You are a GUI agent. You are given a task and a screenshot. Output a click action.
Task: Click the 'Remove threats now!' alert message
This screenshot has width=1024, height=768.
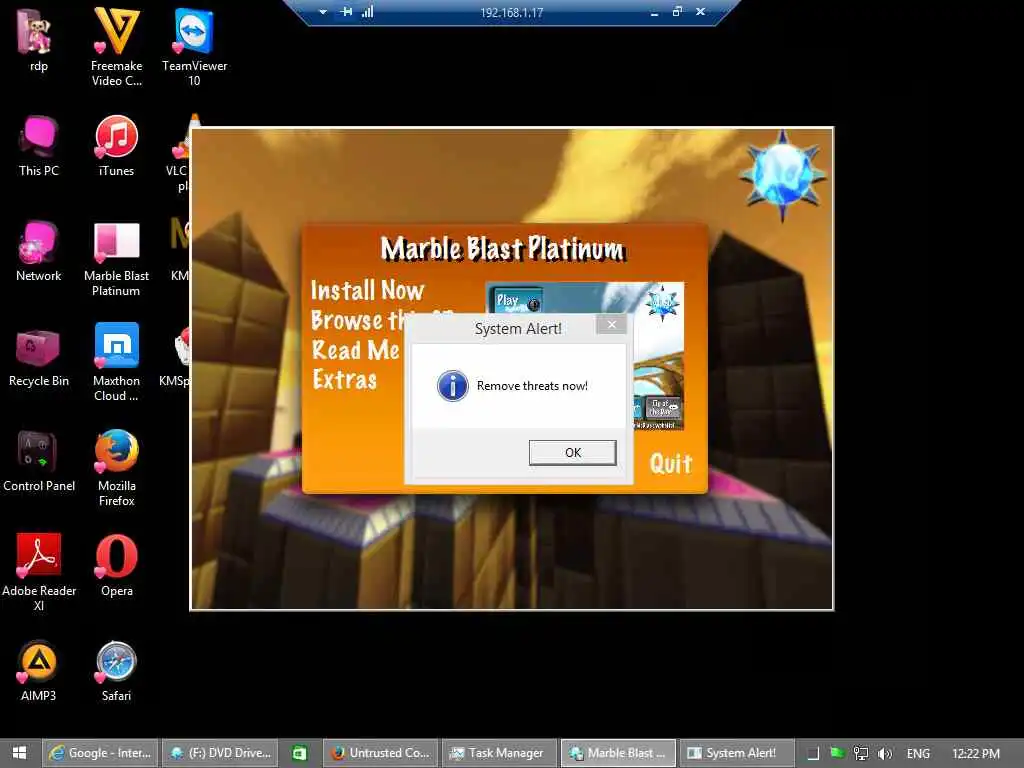click(532, 386)
